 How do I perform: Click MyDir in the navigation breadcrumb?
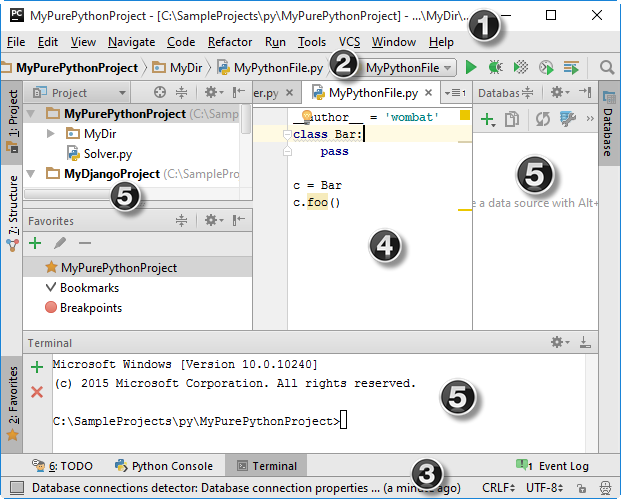click(177, 68)
